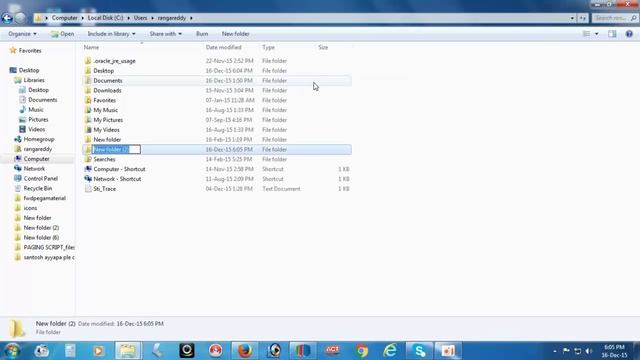Image resolution: width=640 pixels, height=360 pixels.
Task: Expand the breadcrumb arrow after Local Disk (C:)
Action: point(128,18)
